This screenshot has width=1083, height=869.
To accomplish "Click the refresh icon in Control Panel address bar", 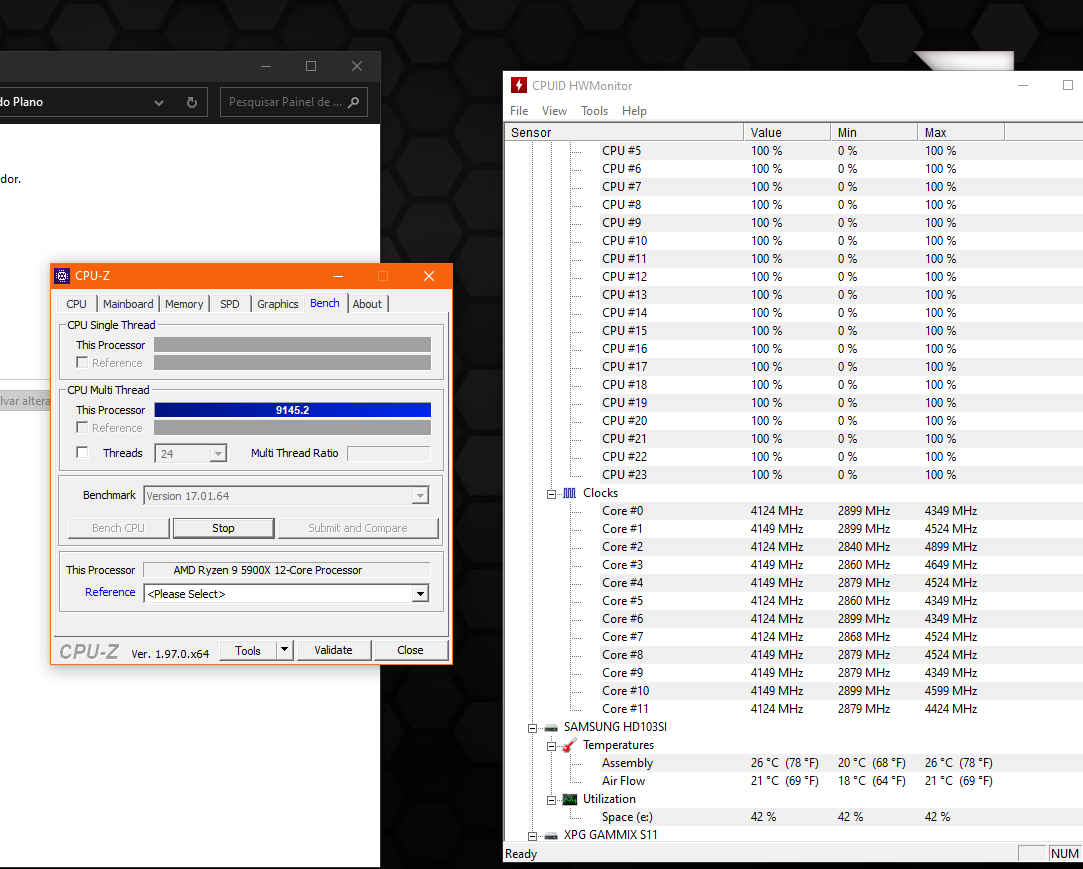I will (192, 102).
